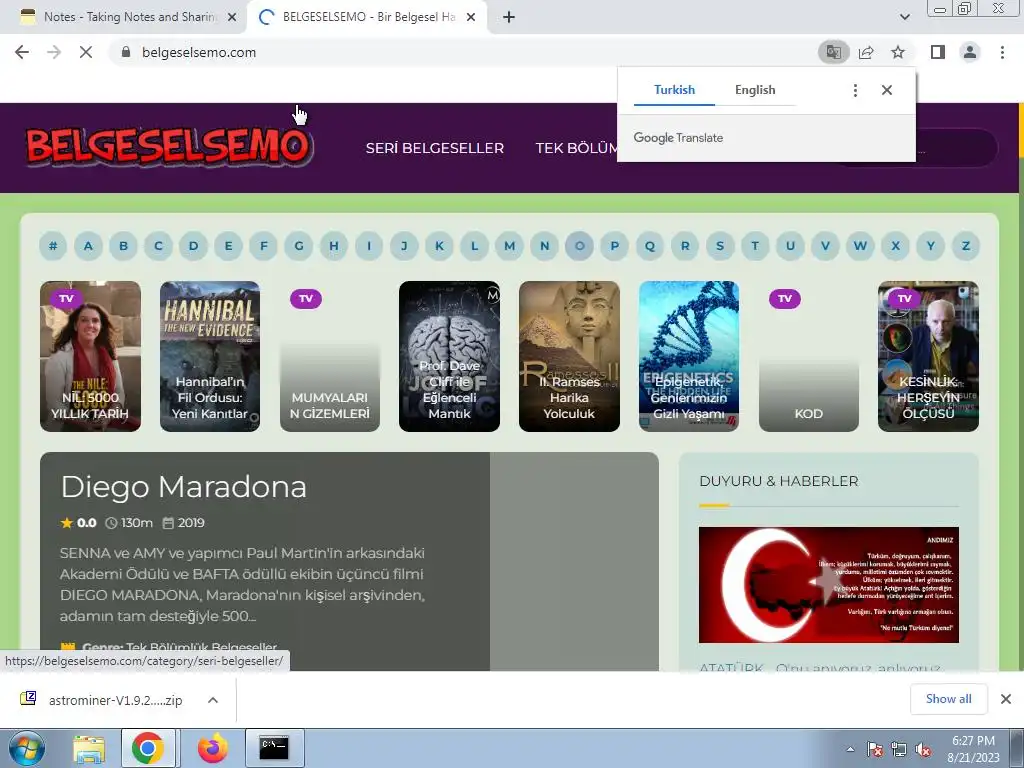Select the BELGESELSEMO tab
Image resolution: width=1024 pixels, height=768 pixels.
click(366, 17)
